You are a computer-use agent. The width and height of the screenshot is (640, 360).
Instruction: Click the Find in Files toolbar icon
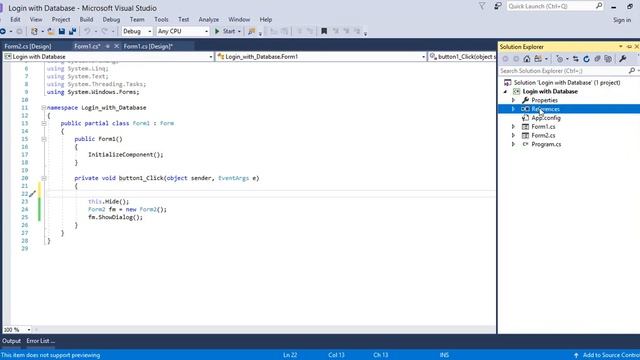point(251,31)
